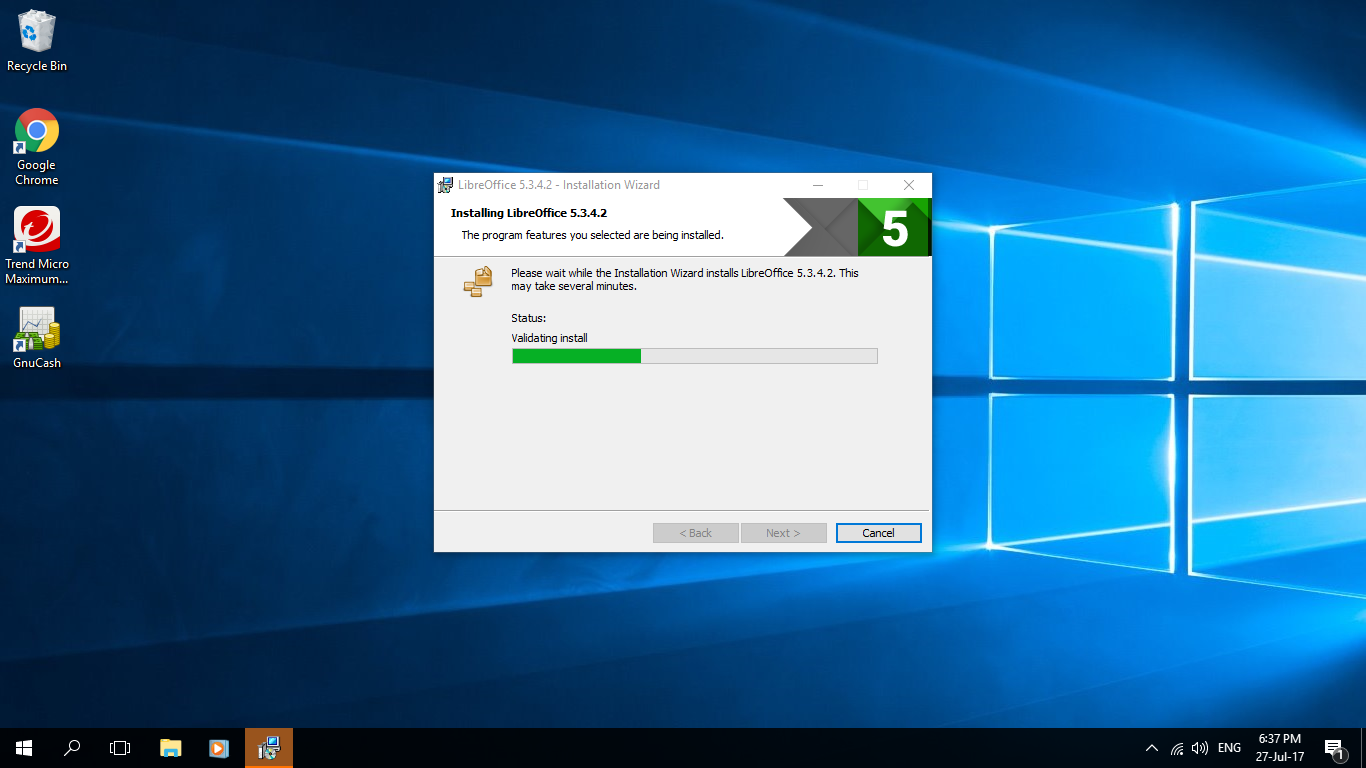Click the greyed-out Next button
This screenshot has width=1366, height=768.
click(783, 533)
